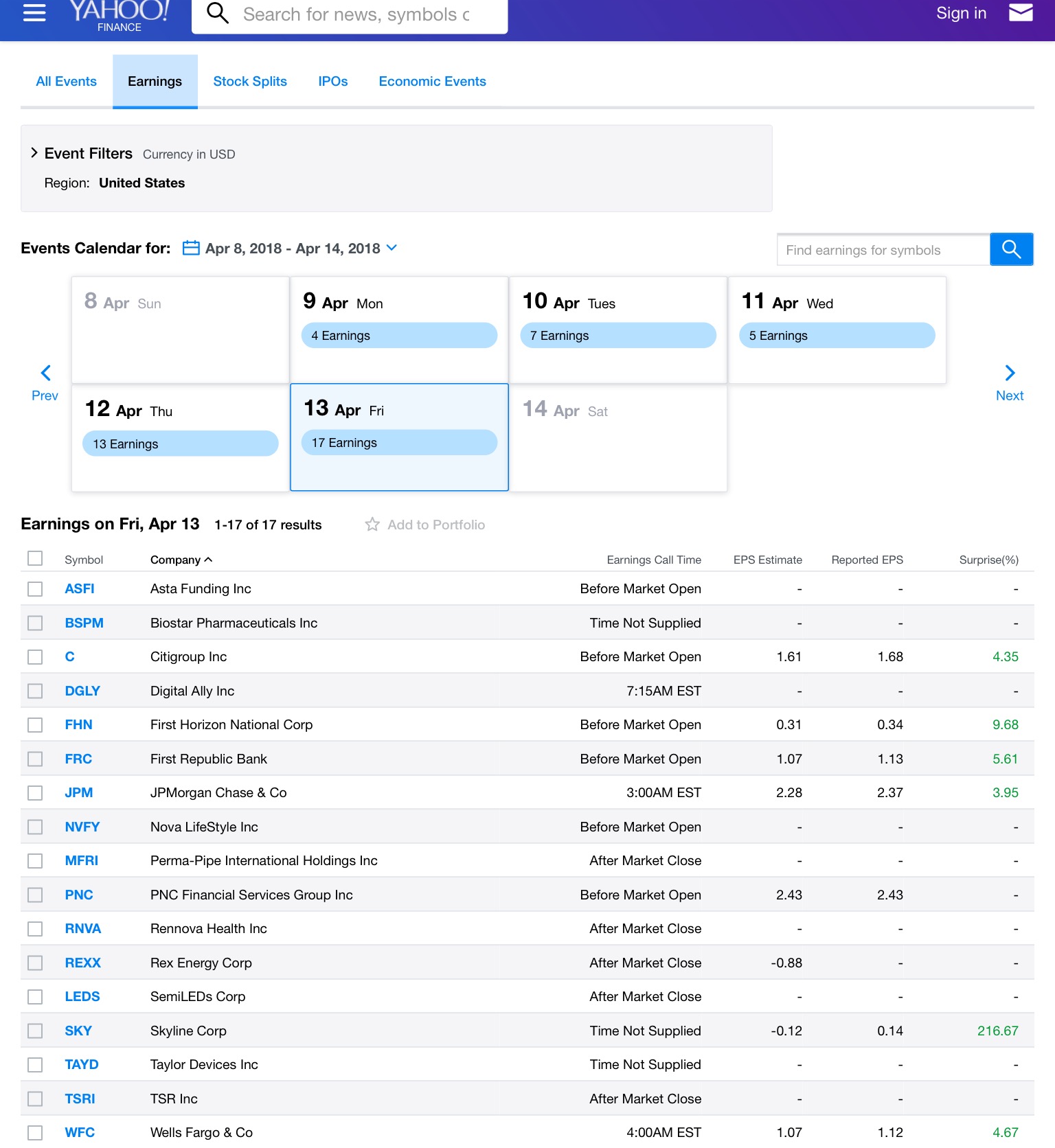This screenshot has height=1148, width=1055.
Task: Open the TAYD ticker link
Action: pos(82,1064)
